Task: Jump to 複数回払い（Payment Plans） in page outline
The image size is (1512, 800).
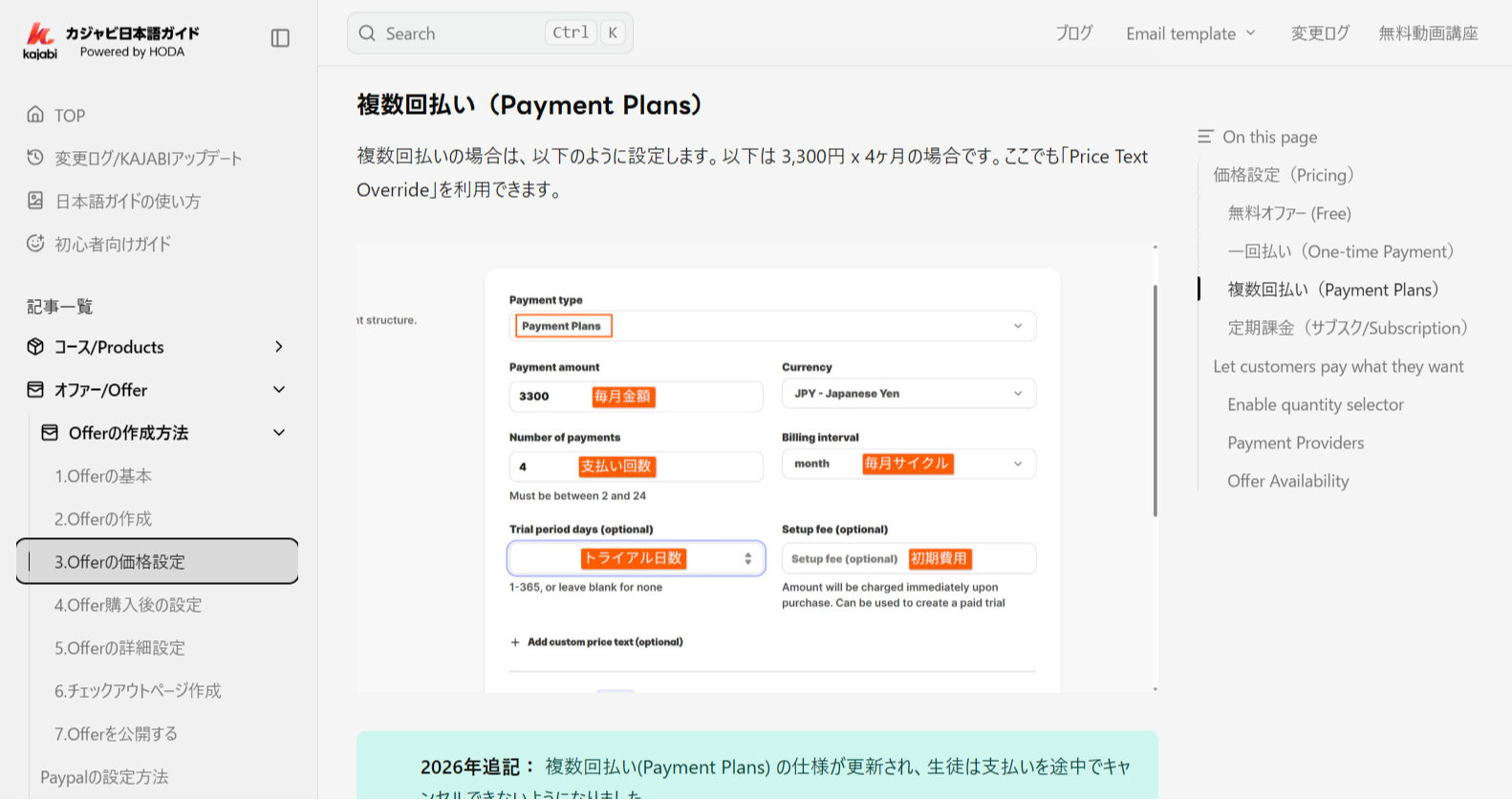Action: 1333,290
